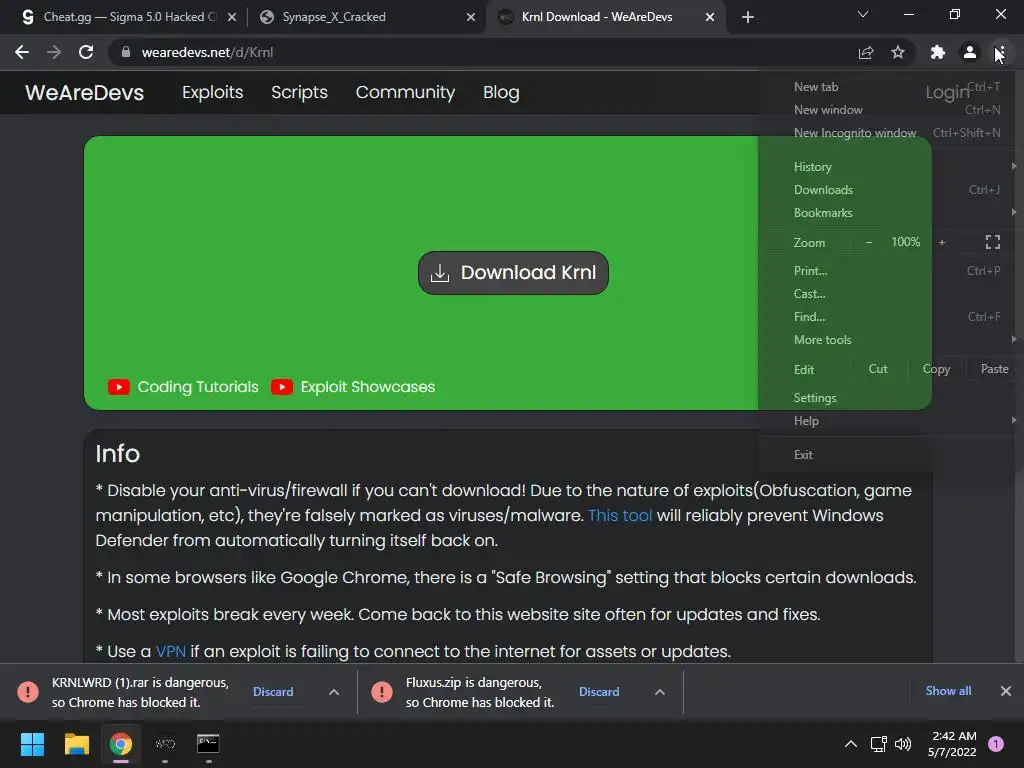Image resolution: width=1024 pixels, height=768 pixels.
Task: Click the 'This tool' hyperlink
Action: point(620,515)
